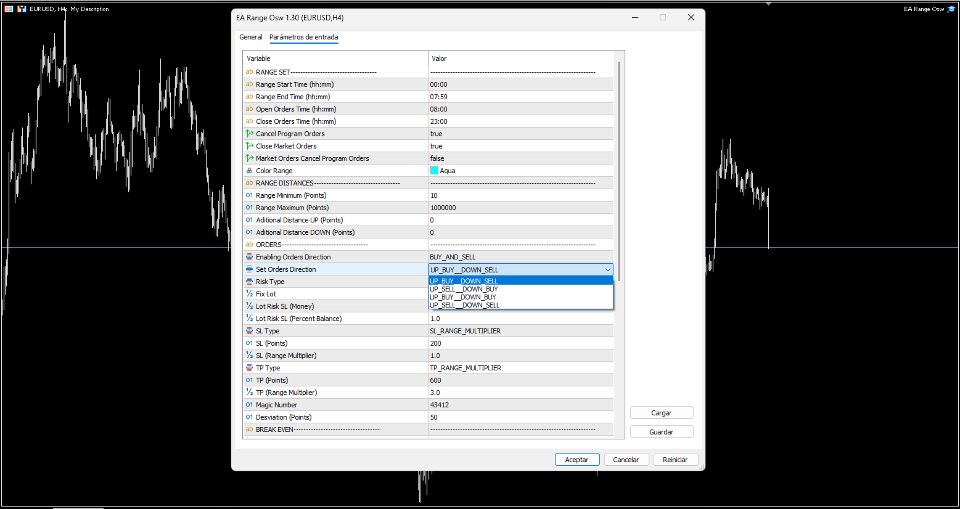Screen dimensions: 960x509
Task: Click the color icon beside Color Range
Action: pos(249,171)
